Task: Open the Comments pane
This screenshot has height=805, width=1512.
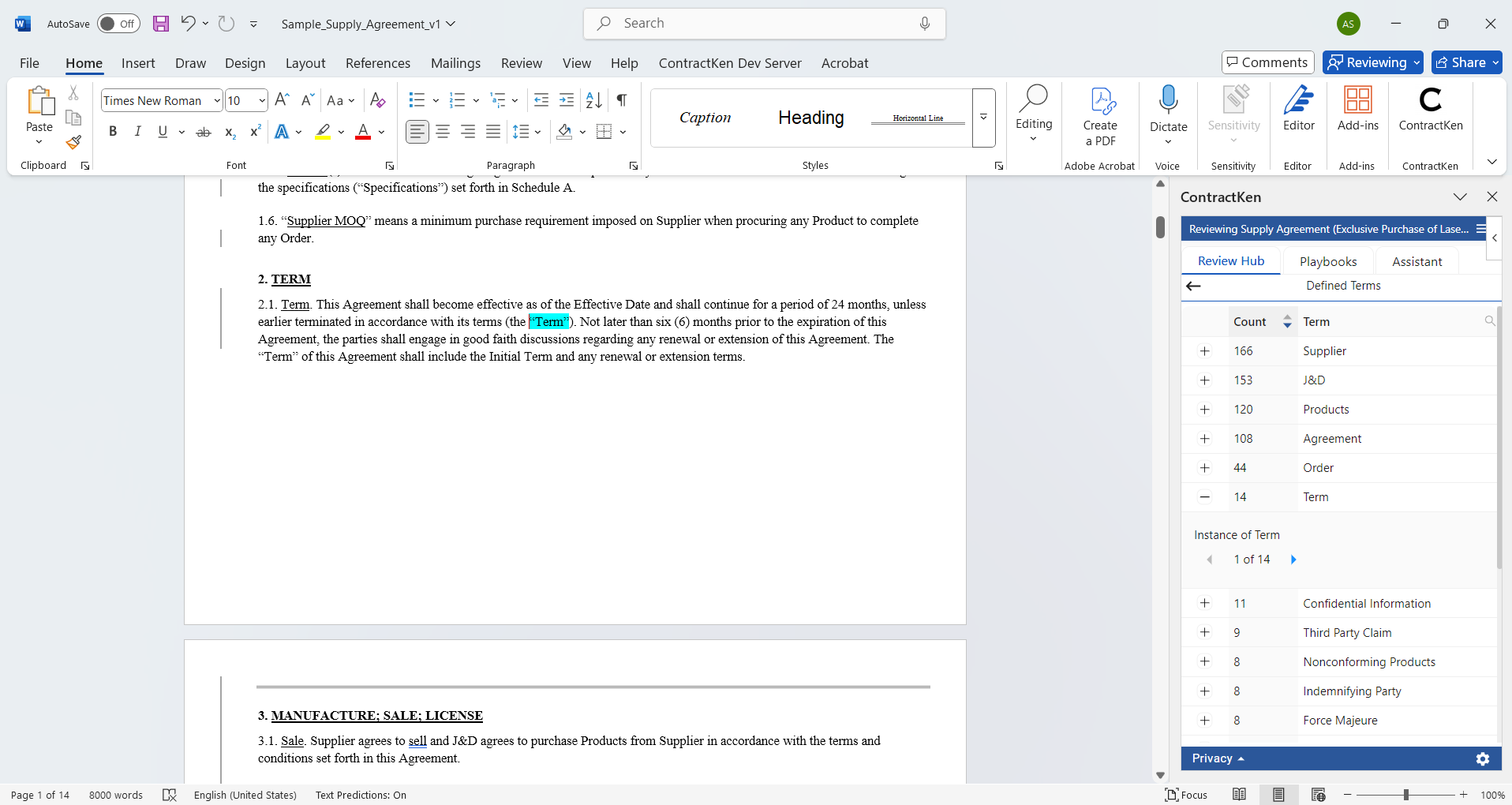Action: [1268, 62]
